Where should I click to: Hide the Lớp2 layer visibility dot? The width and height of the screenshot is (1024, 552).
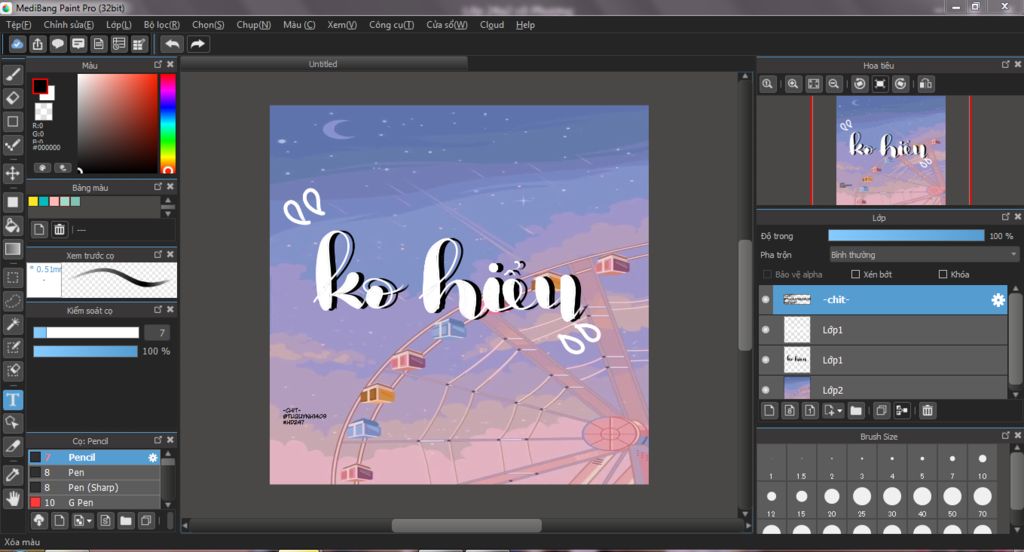tap(765, 390)
